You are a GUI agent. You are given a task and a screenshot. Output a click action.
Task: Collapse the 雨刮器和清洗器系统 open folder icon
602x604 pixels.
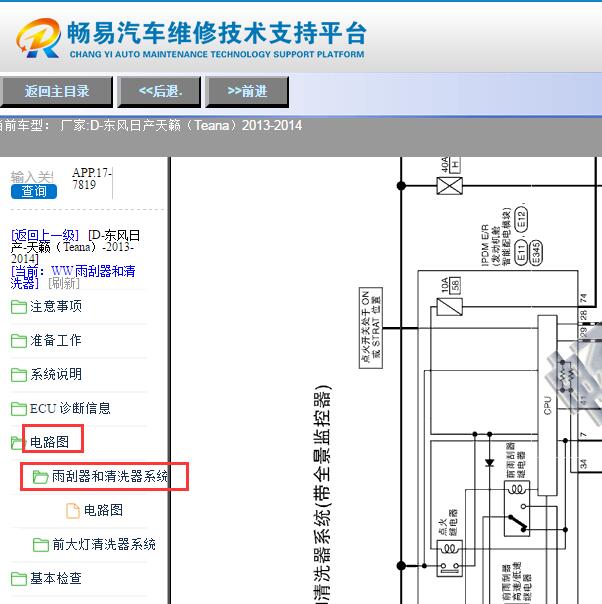pos(40,477)
